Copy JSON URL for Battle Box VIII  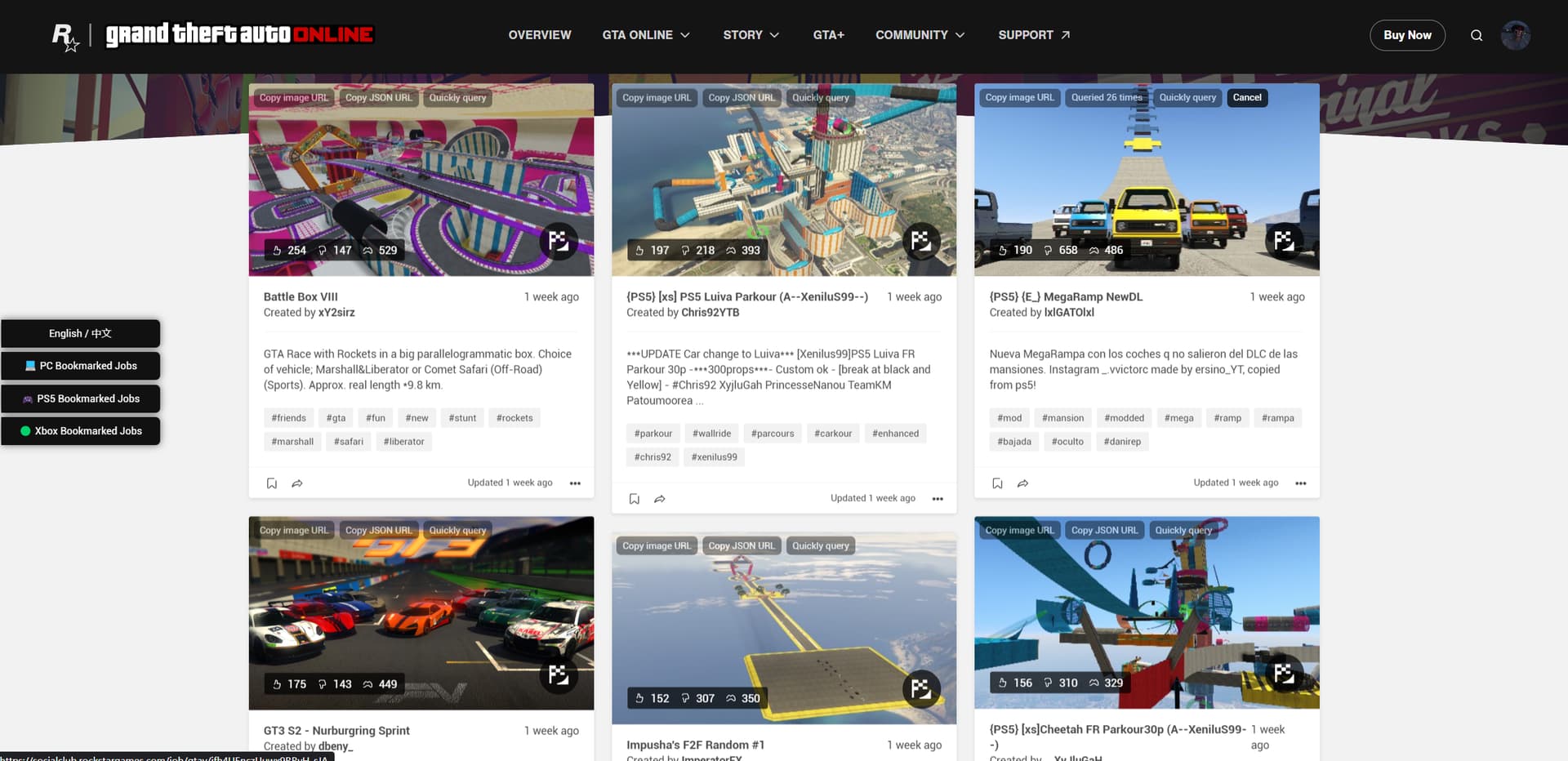click(379, 98)
